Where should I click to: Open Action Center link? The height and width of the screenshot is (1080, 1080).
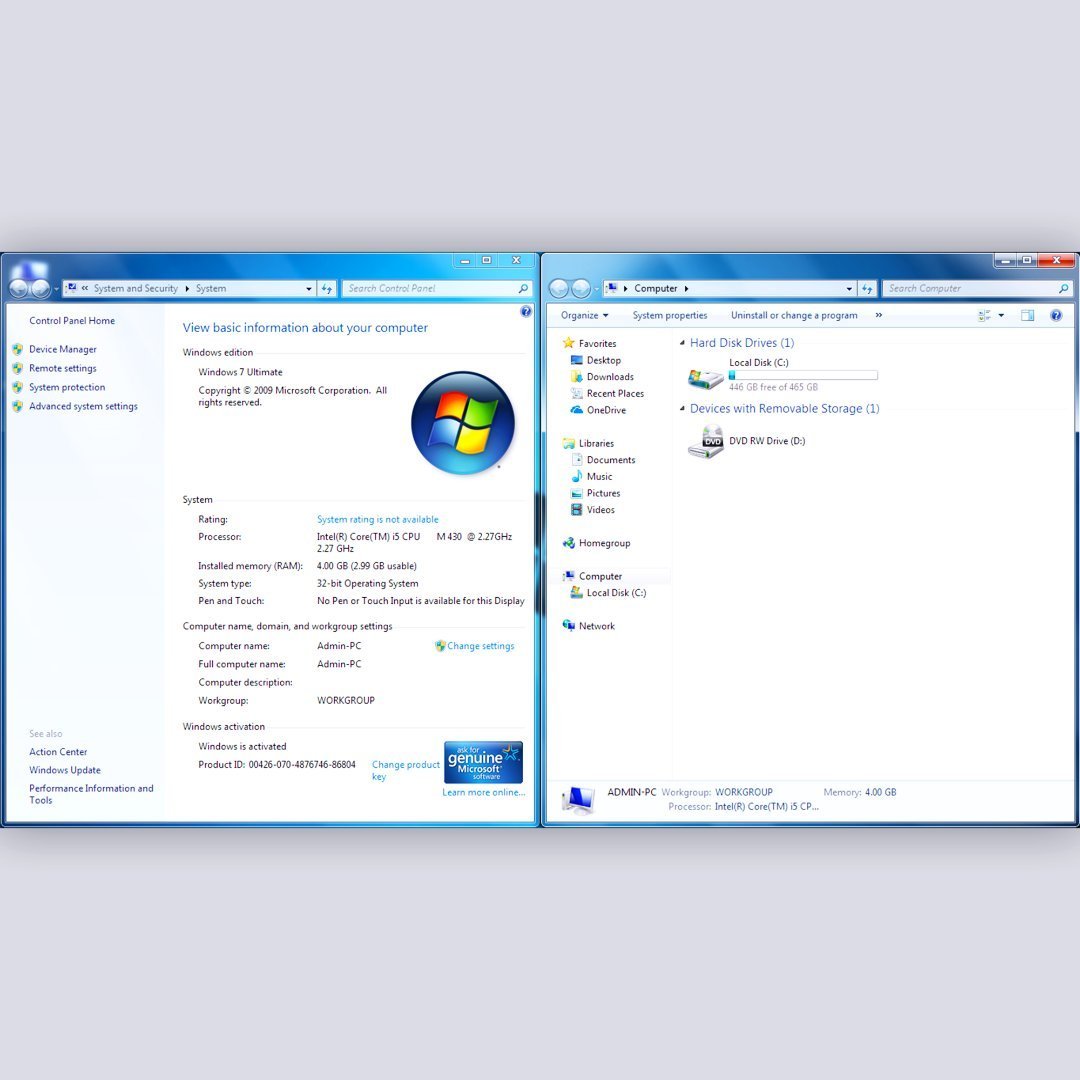pos(59,752)
